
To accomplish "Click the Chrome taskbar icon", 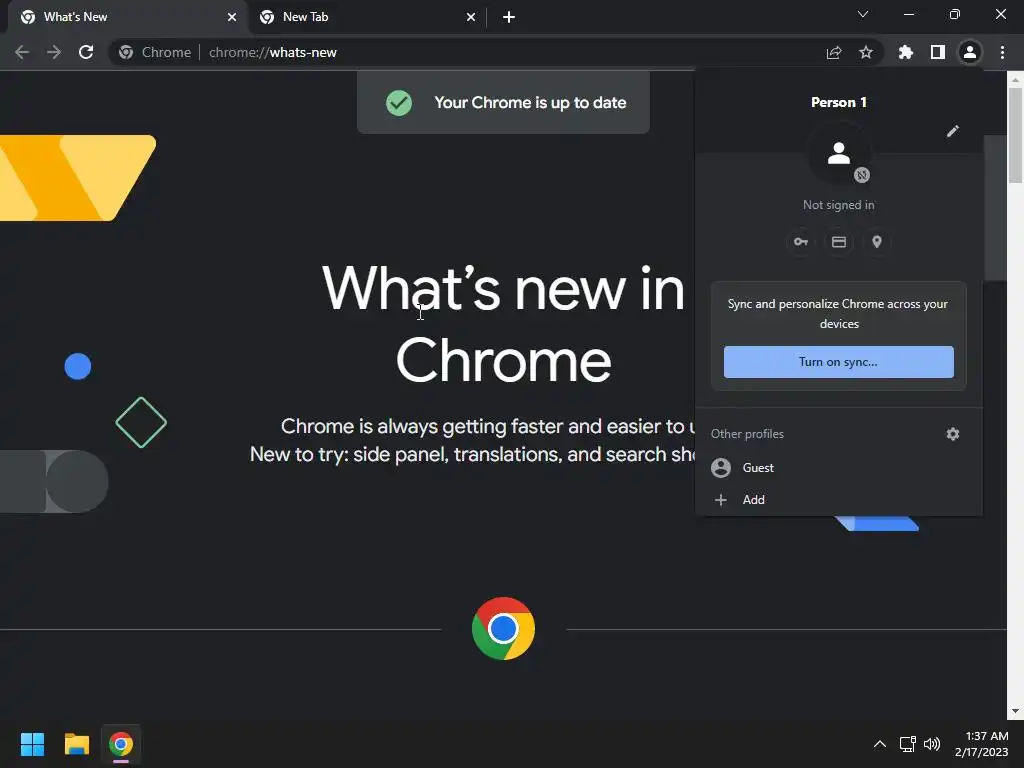I will click(121, 744).
